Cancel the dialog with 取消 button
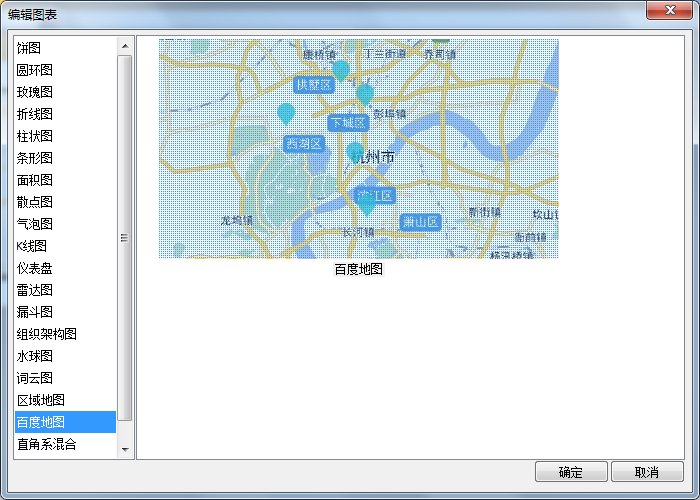700x500 pixels. tap(647, 472)
